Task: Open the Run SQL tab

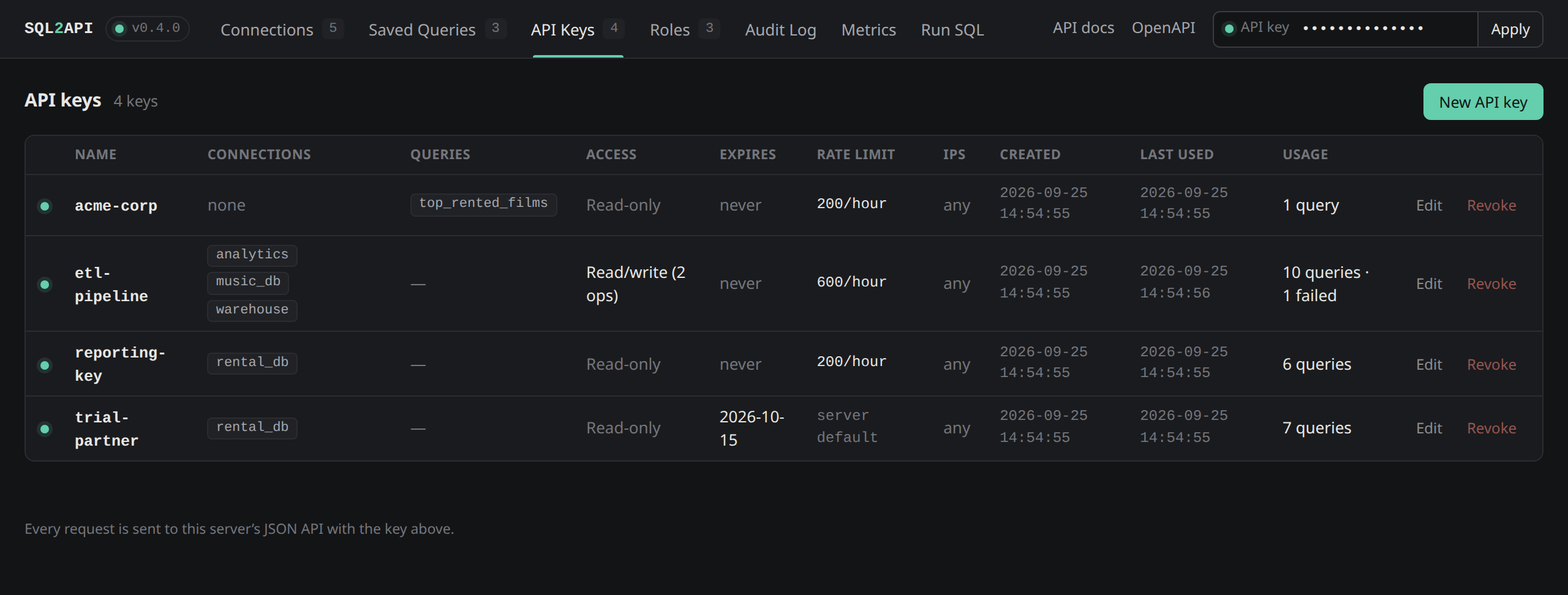Action: 952,29
